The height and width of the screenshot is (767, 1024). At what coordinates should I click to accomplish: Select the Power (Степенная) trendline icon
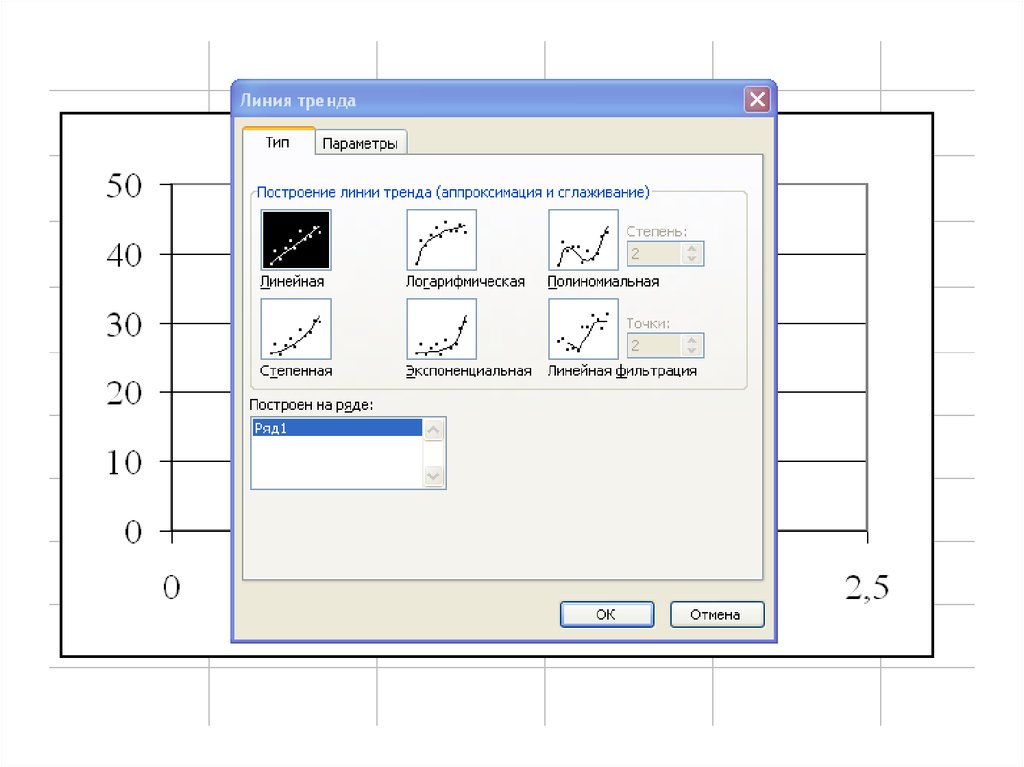pyautogui.click(x=295, y=329)
